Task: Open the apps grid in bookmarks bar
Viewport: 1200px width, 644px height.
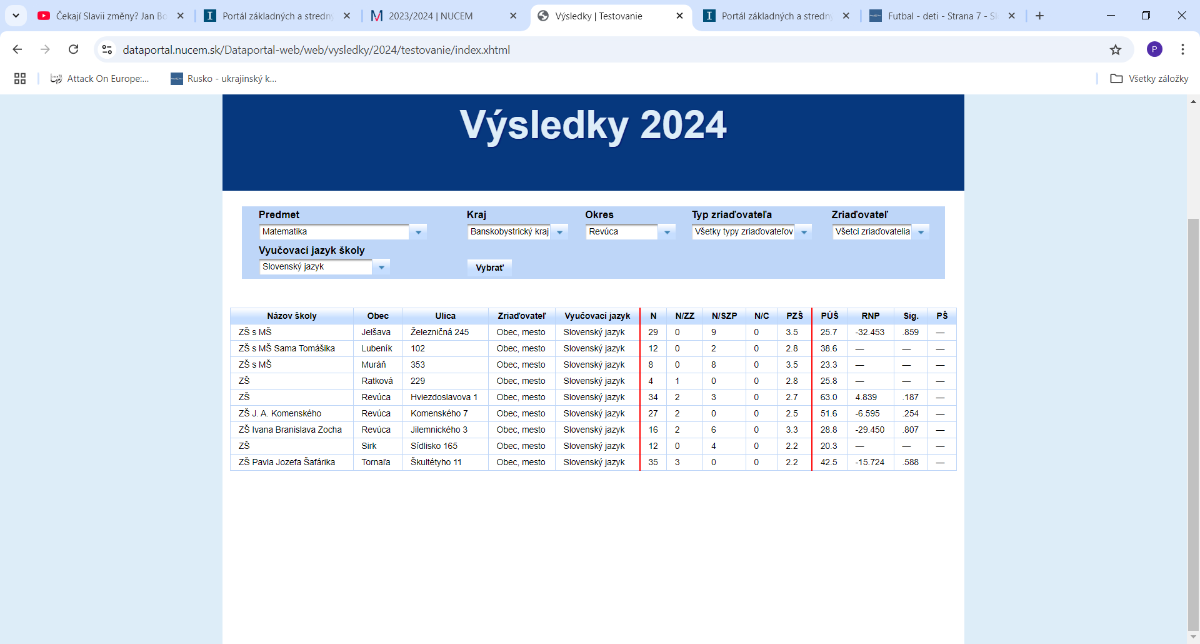Action: tap(19, 78)
